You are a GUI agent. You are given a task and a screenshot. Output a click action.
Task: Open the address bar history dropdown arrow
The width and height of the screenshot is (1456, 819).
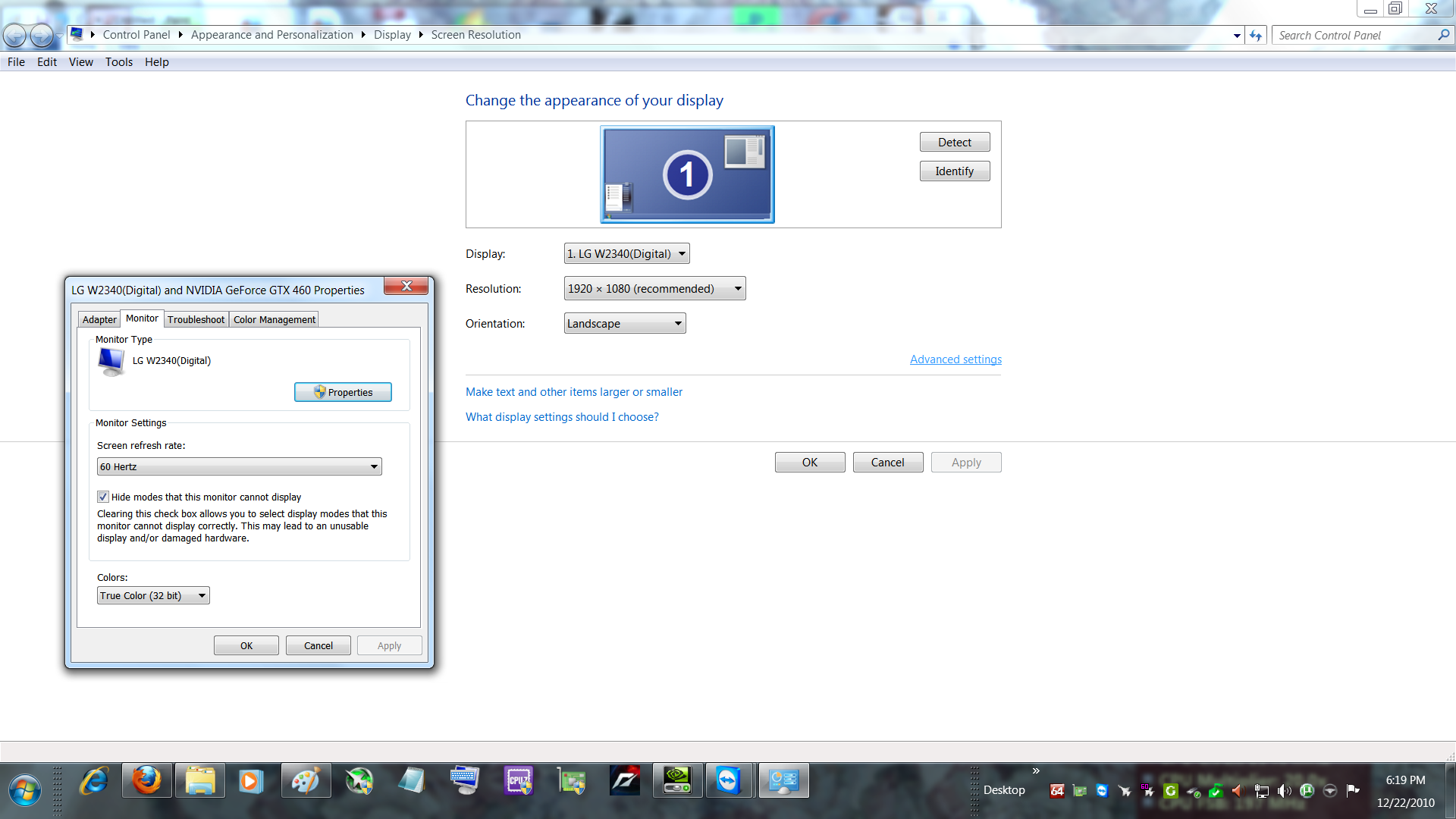click(x=1237, y=36)
